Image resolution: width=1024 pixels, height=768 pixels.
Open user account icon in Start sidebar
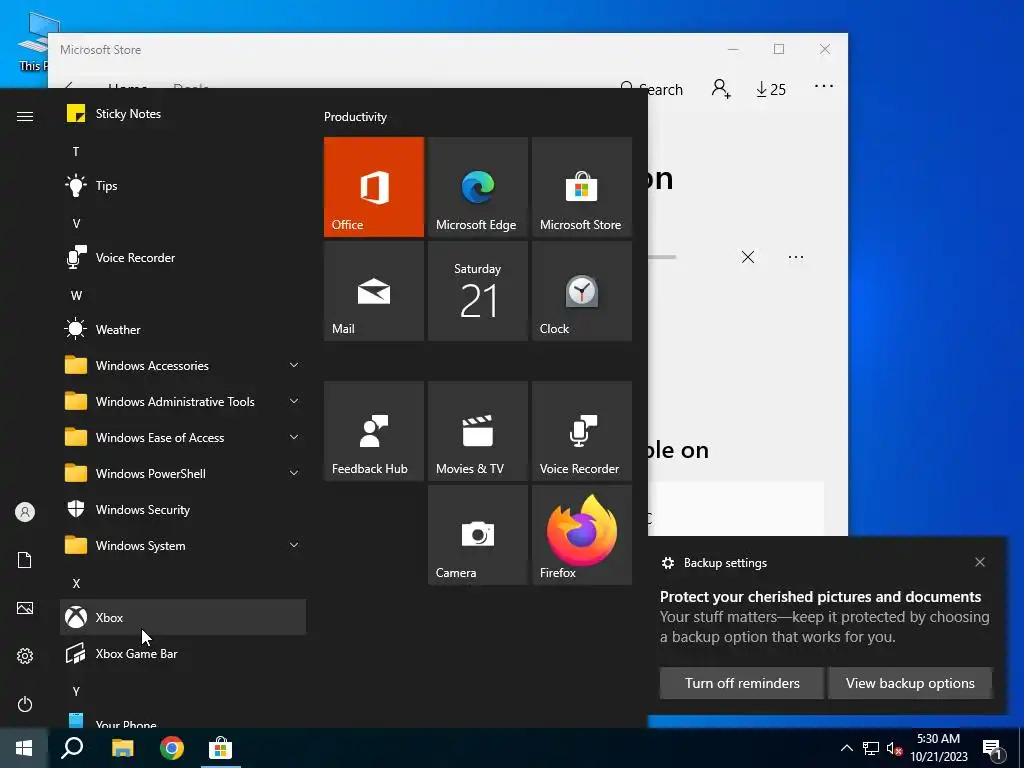tap(25, 512)
